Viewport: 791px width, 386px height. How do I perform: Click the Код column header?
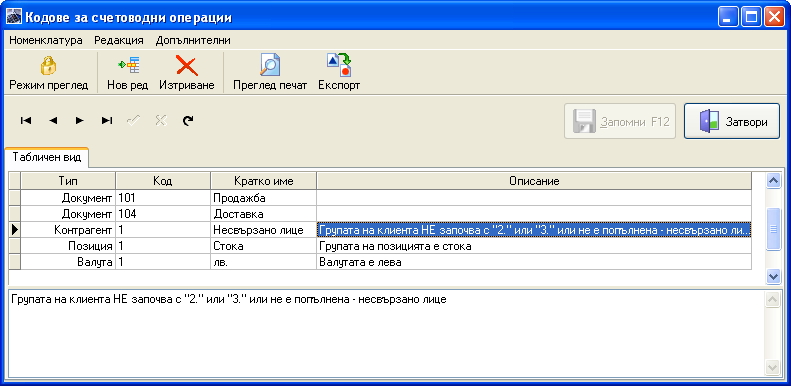[x=163, y=181]
